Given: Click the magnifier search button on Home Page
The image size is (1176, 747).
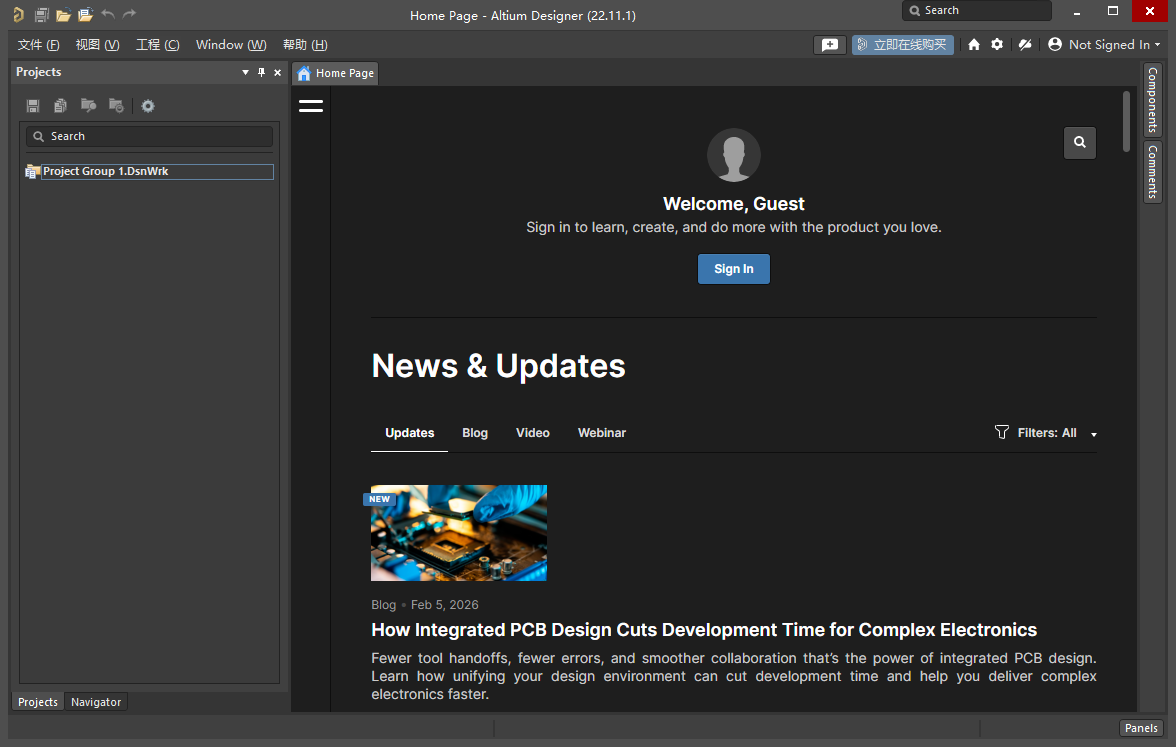Looking at the screenshot, I should [1080, 143].
